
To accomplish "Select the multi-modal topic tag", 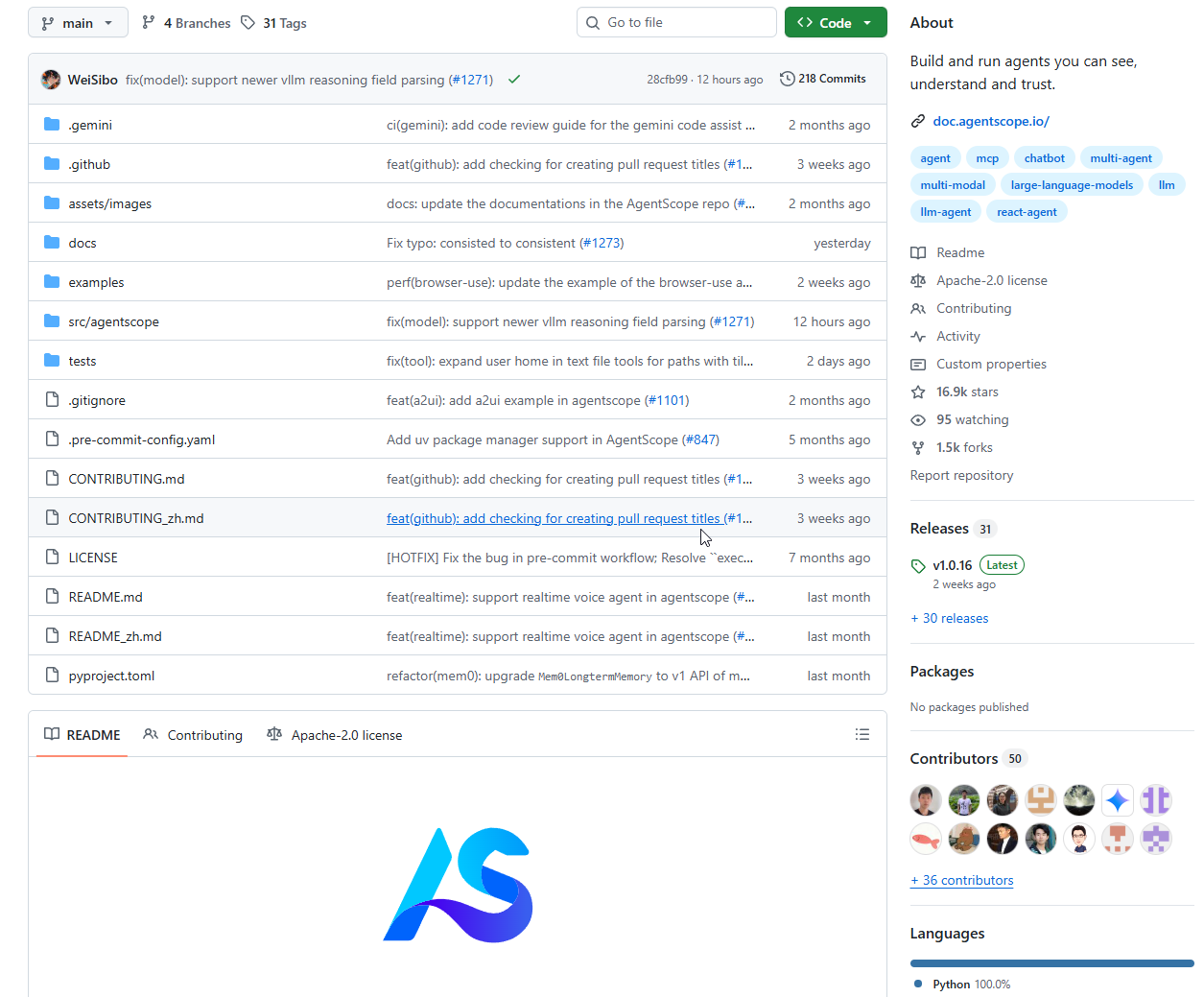I will click(953, 185).
